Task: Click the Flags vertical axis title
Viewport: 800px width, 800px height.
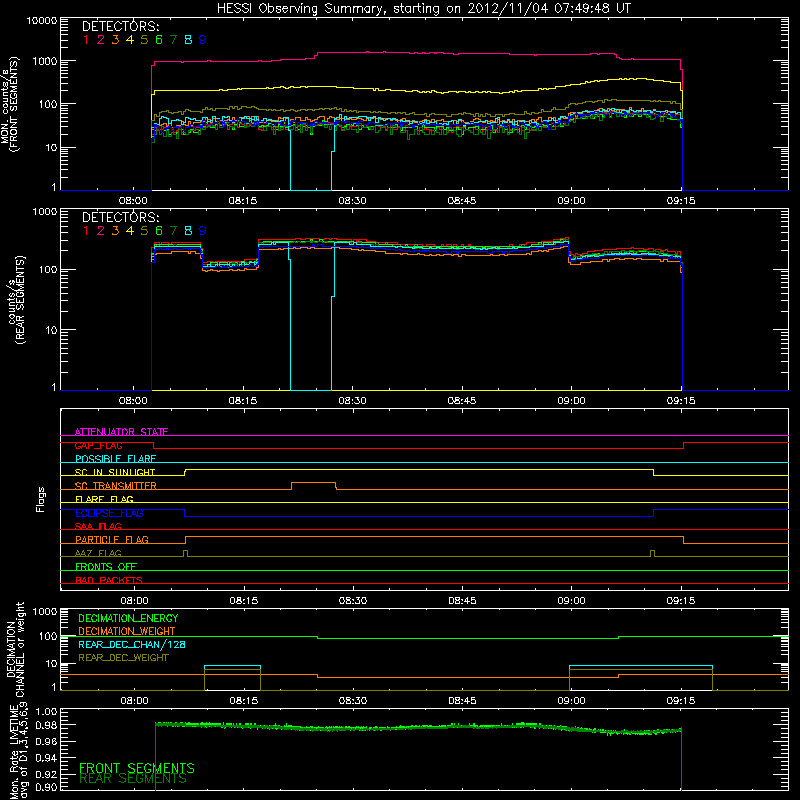Action: pos(41,499)
